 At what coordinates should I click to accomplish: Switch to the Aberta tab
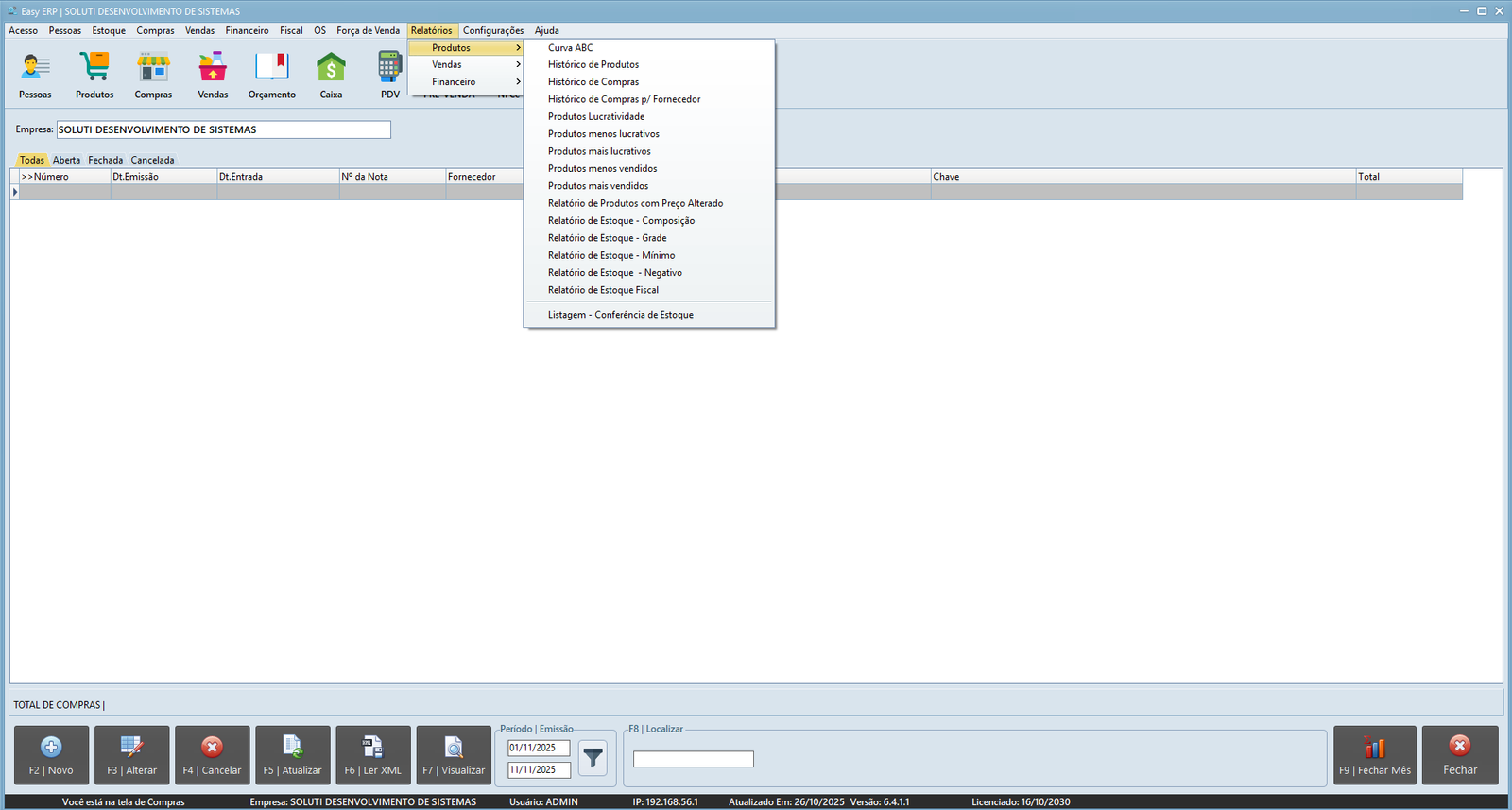pyautogui.click(x=66, y=160)
